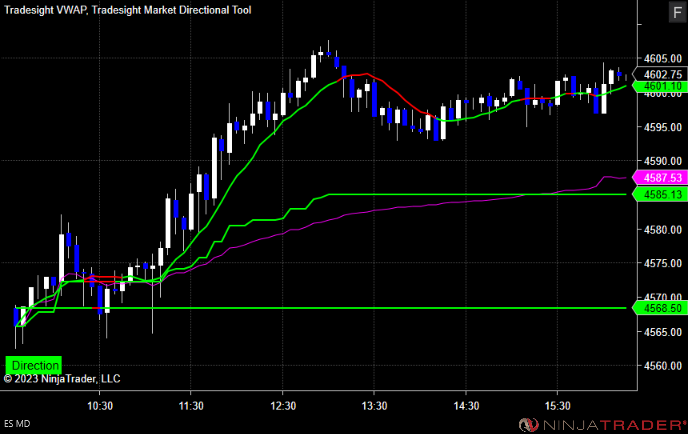
Task: Click the 4575.00 price axis label
Action: coord(663,263)
